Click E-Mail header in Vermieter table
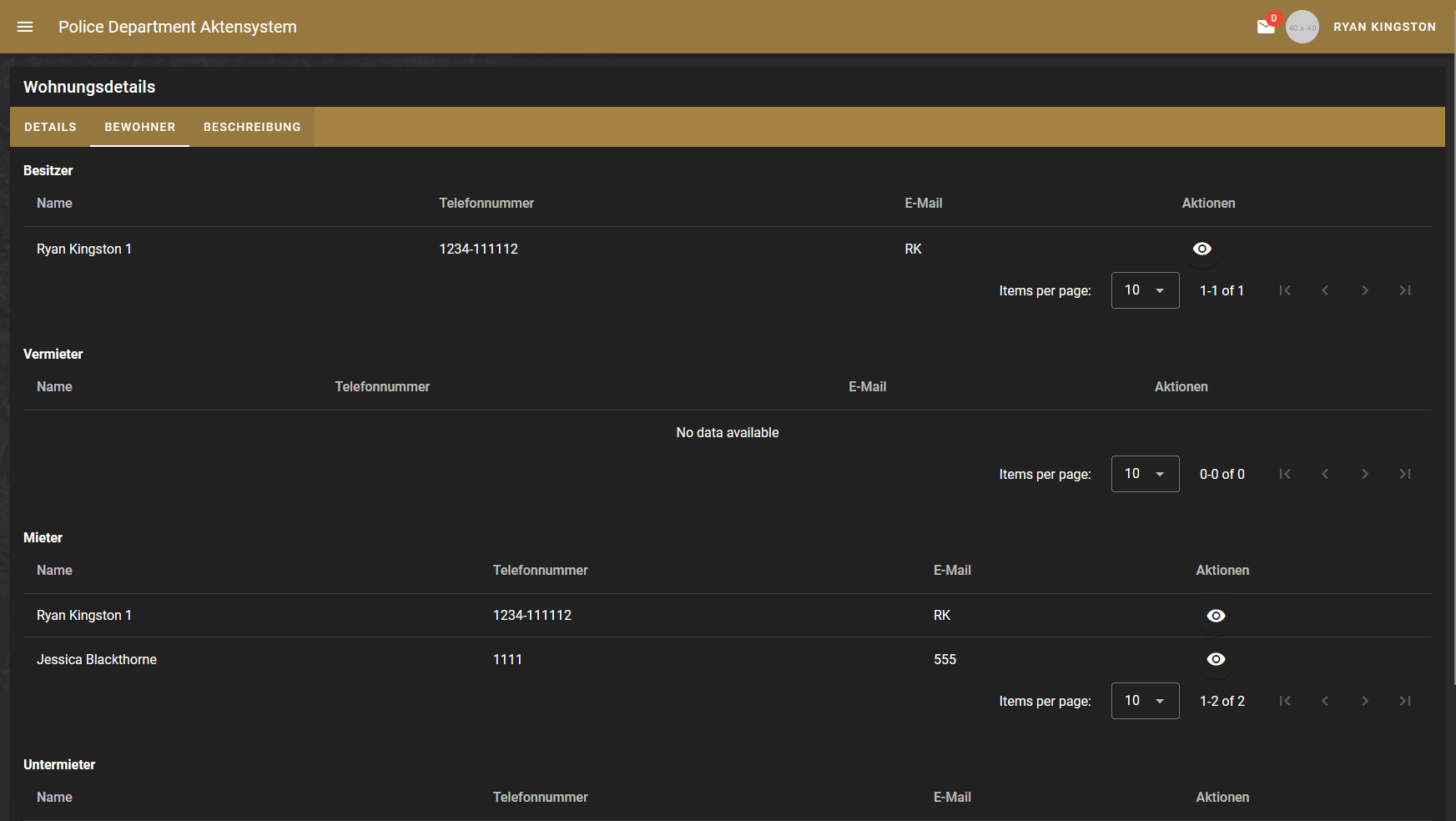This screenshot has height=821, width=1456. 868,387
